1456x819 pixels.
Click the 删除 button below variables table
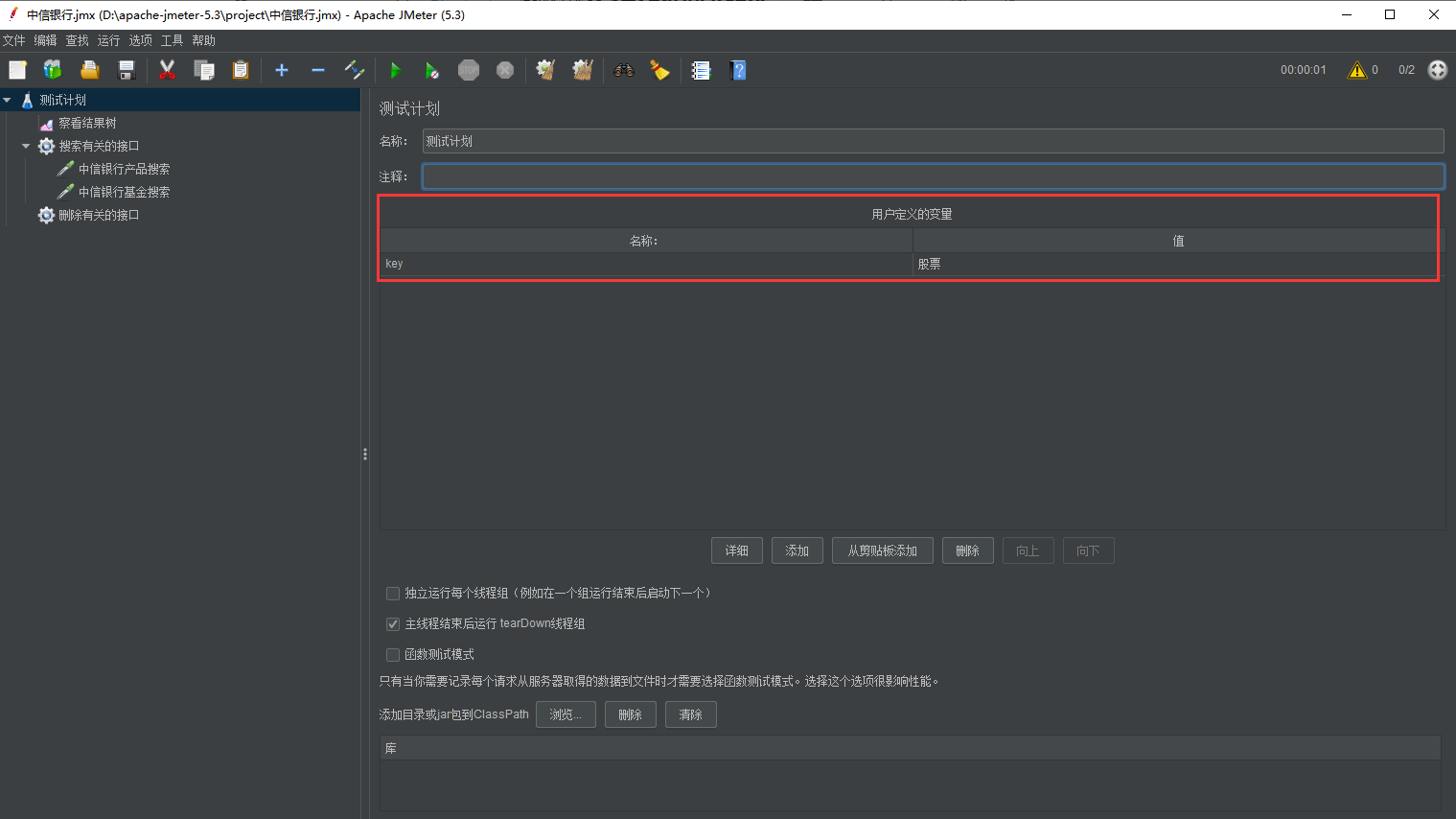968,550
